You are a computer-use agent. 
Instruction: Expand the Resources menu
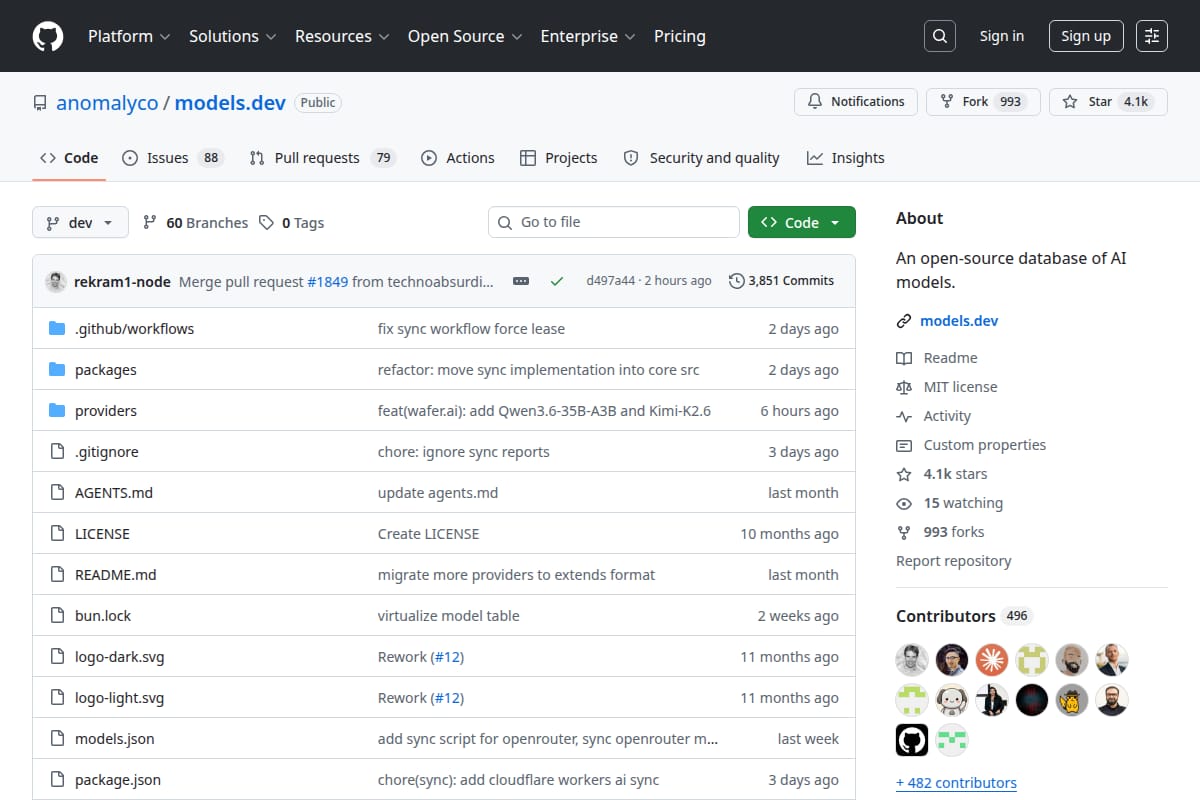341,36
